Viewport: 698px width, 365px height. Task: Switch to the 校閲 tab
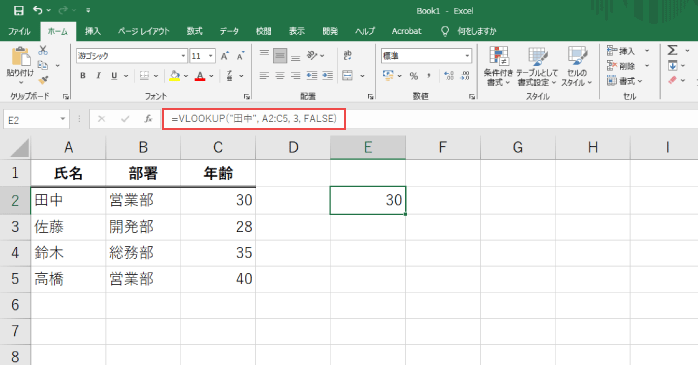point(264,31)
